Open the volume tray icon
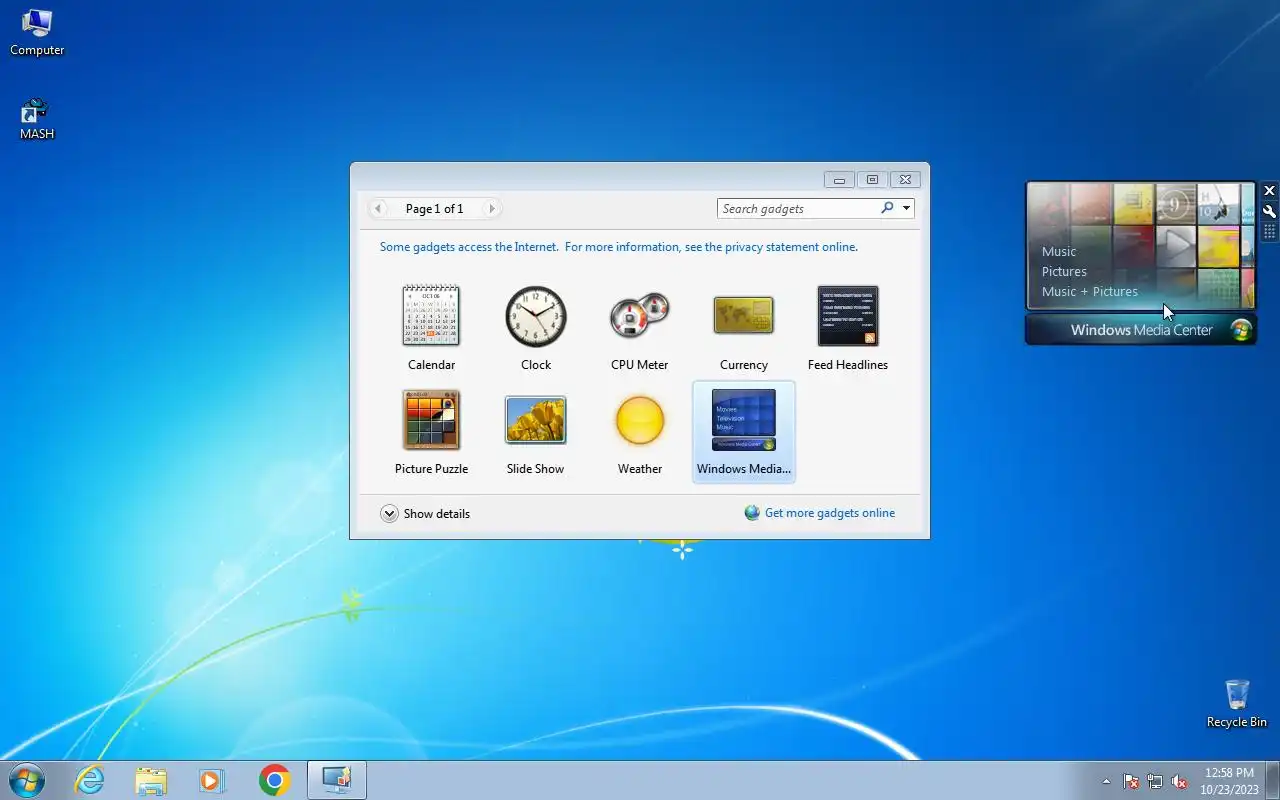Image resolution: width=1280 pixels, height=800 pixels. 1179,781
